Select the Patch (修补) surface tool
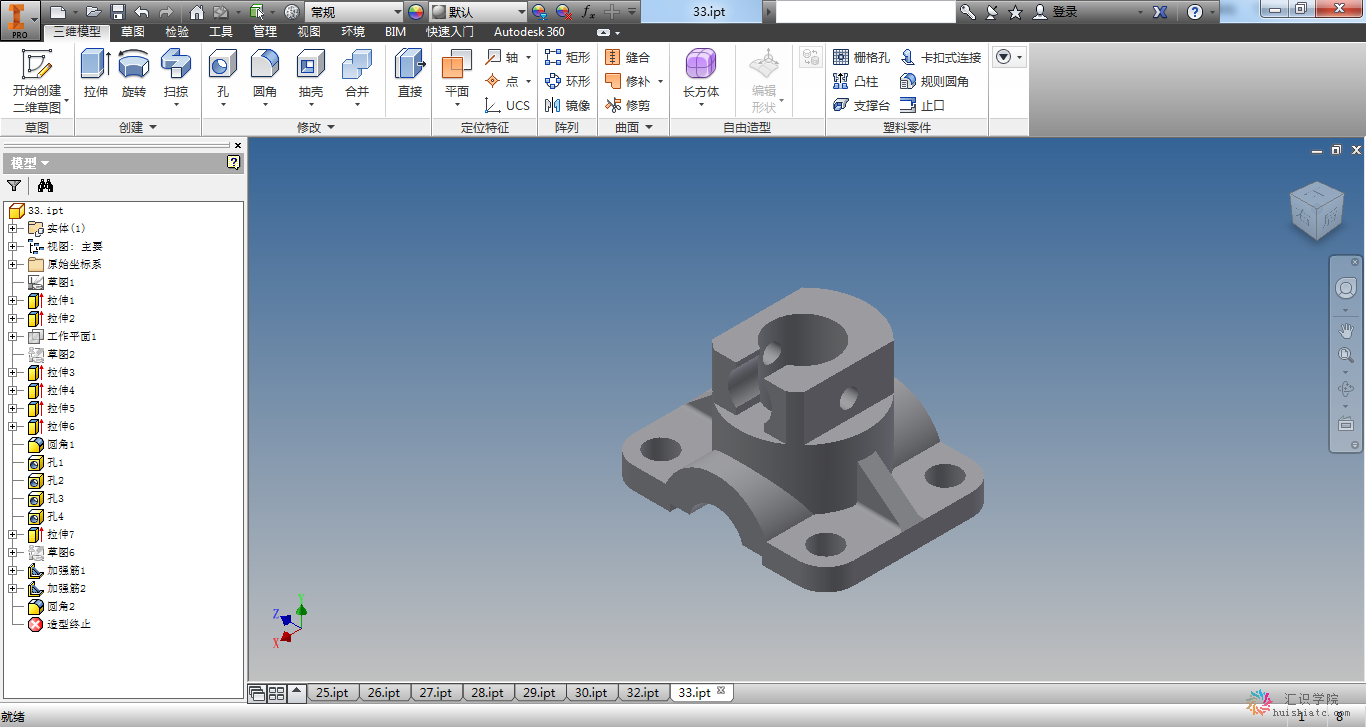Viewport: 1366px width, 727px height. click(x=628, y=81)
